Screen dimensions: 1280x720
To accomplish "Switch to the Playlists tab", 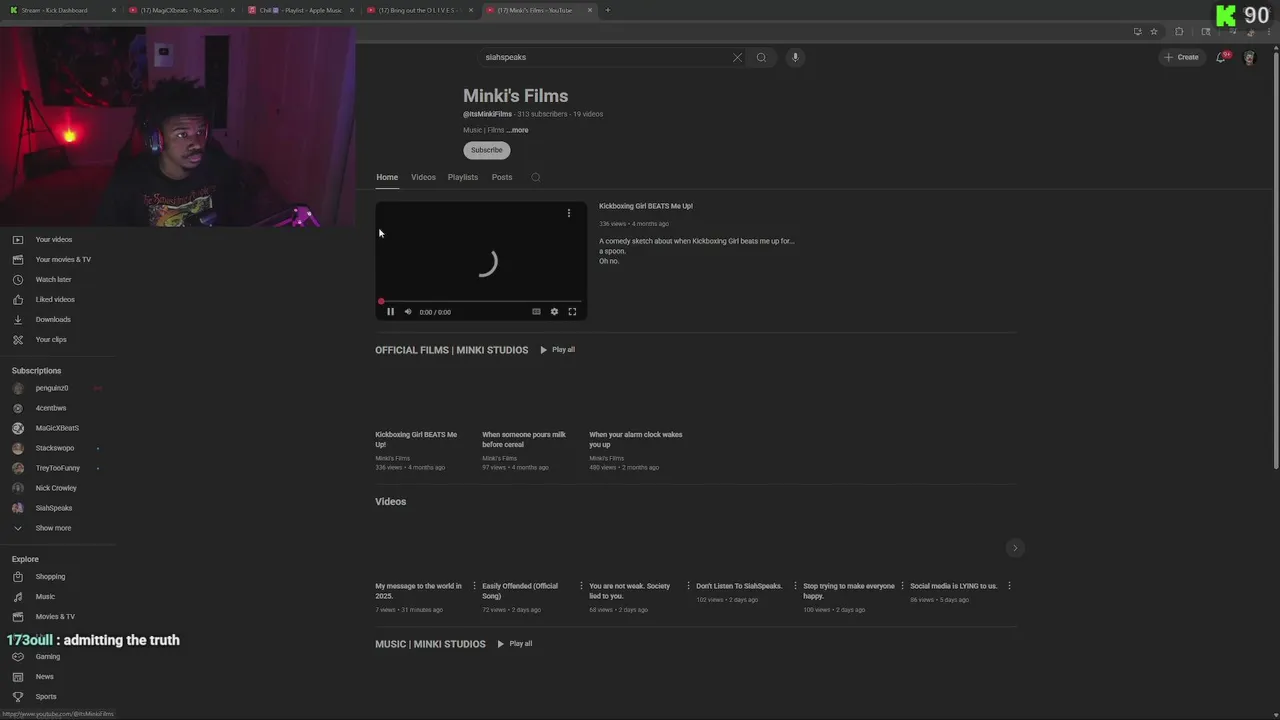I will [x=463, y=177].
